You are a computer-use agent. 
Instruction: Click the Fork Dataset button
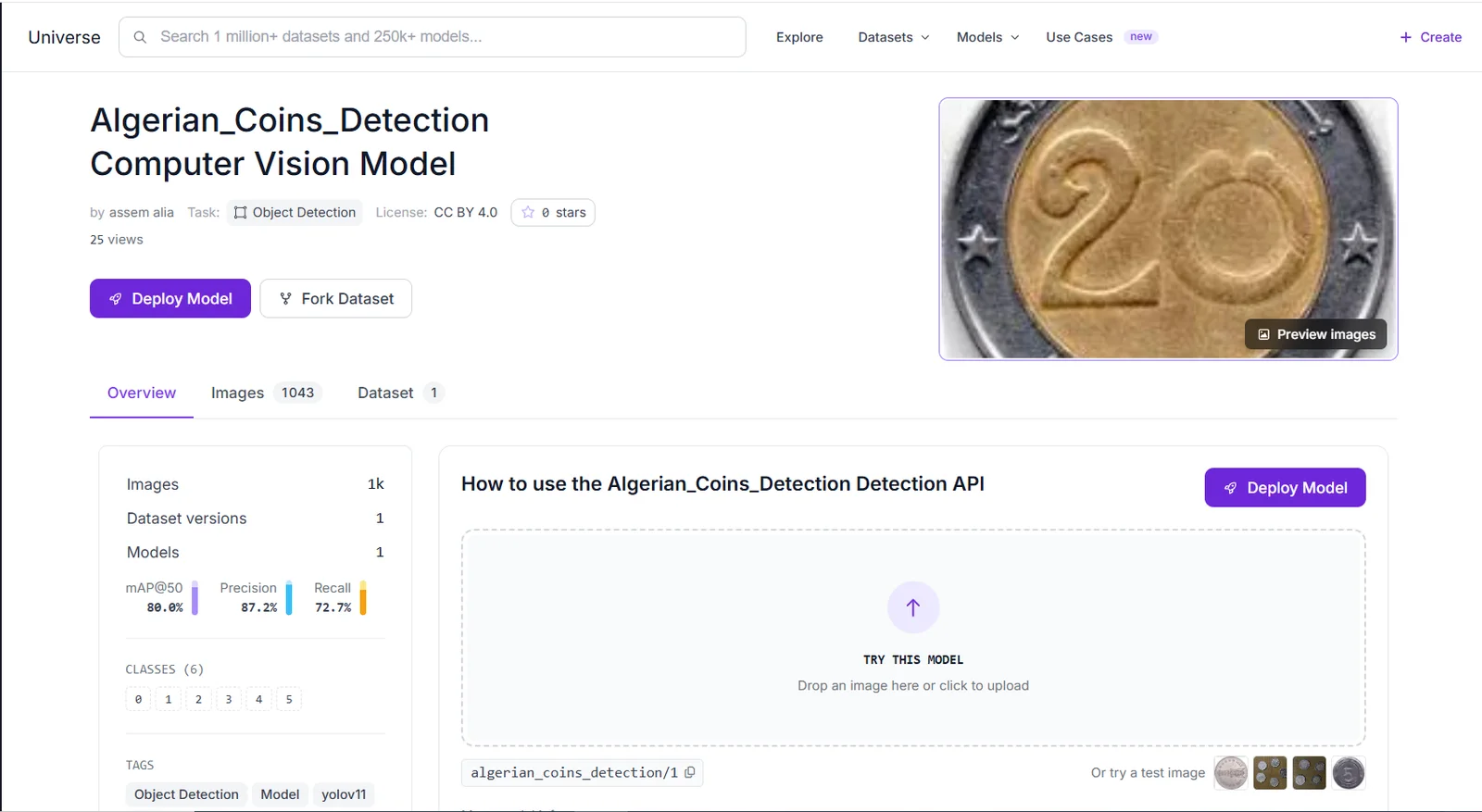(336, 298)
